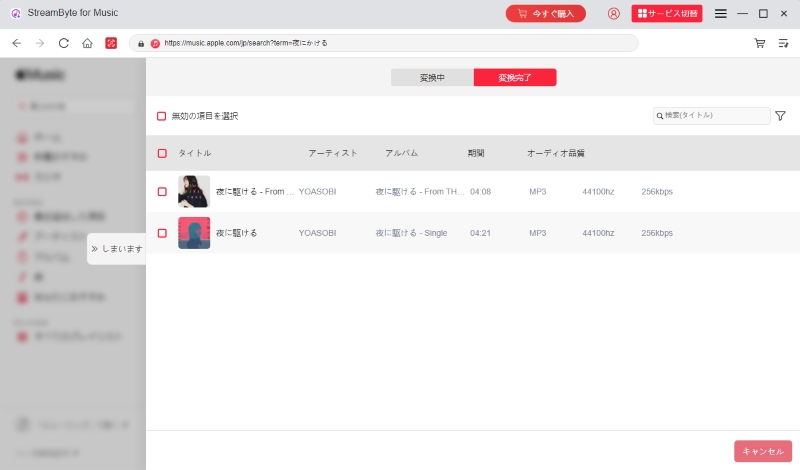Go to the home page icon
Screen dimensions: 800x470
(x=88, y=43)
